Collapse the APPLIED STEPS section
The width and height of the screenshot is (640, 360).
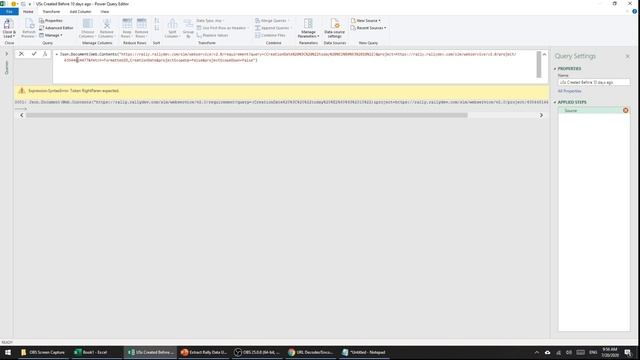tap(555, 102)
